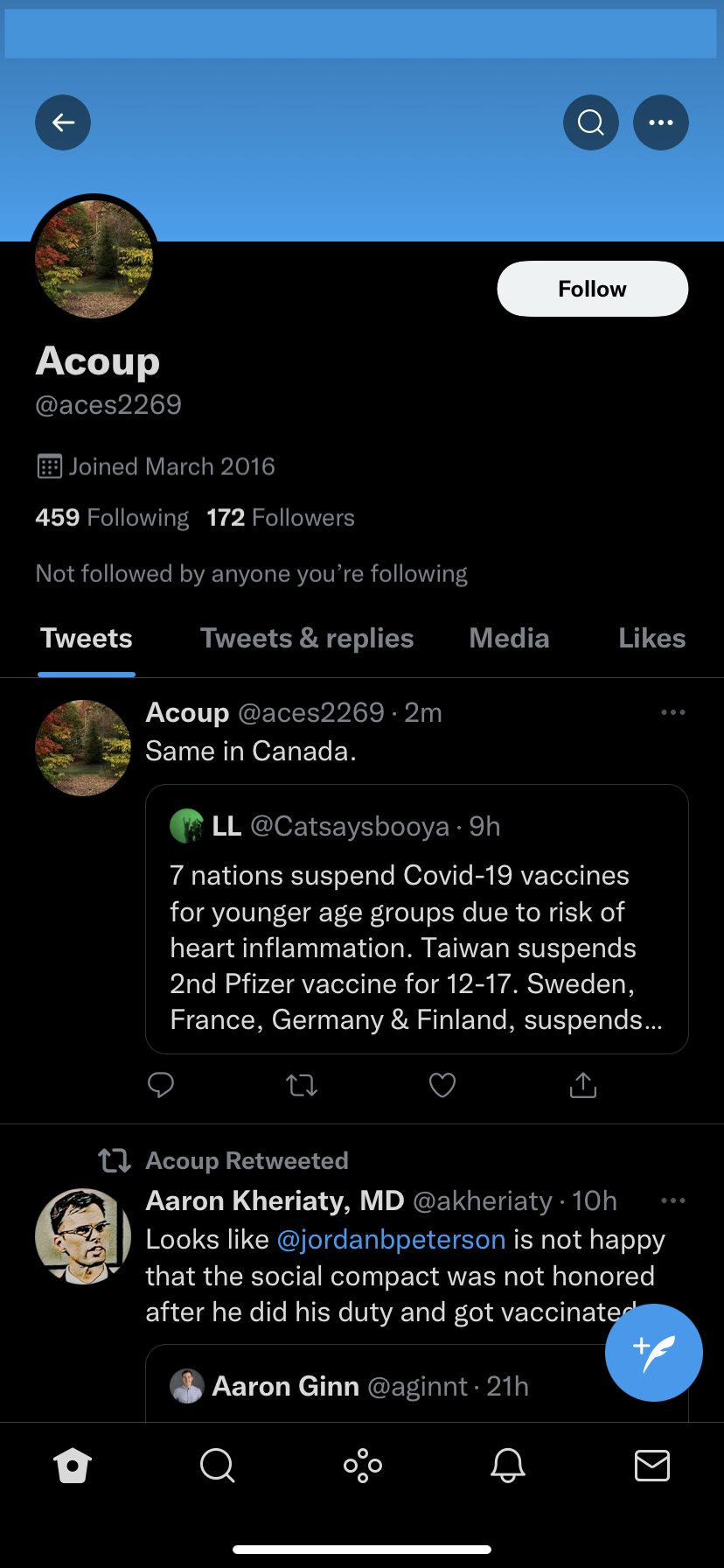Open the Media tab
The width and height of the screenshot is (724, 1568).
click(509, 639)
